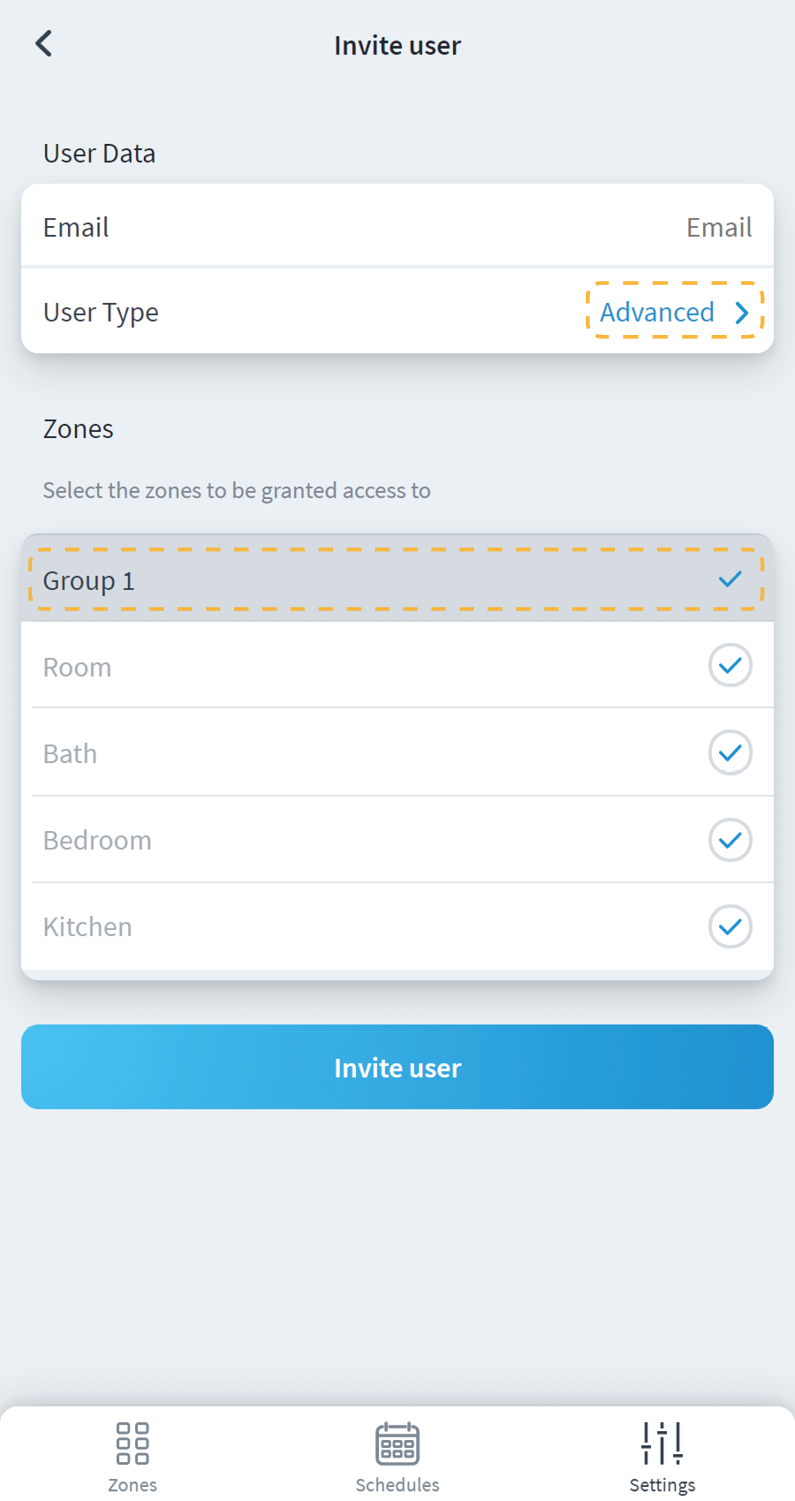This screenshot has height=1501, width=795.
Task: Deselect all zones via Group 1 checkmark
Action: coord(730,579)
